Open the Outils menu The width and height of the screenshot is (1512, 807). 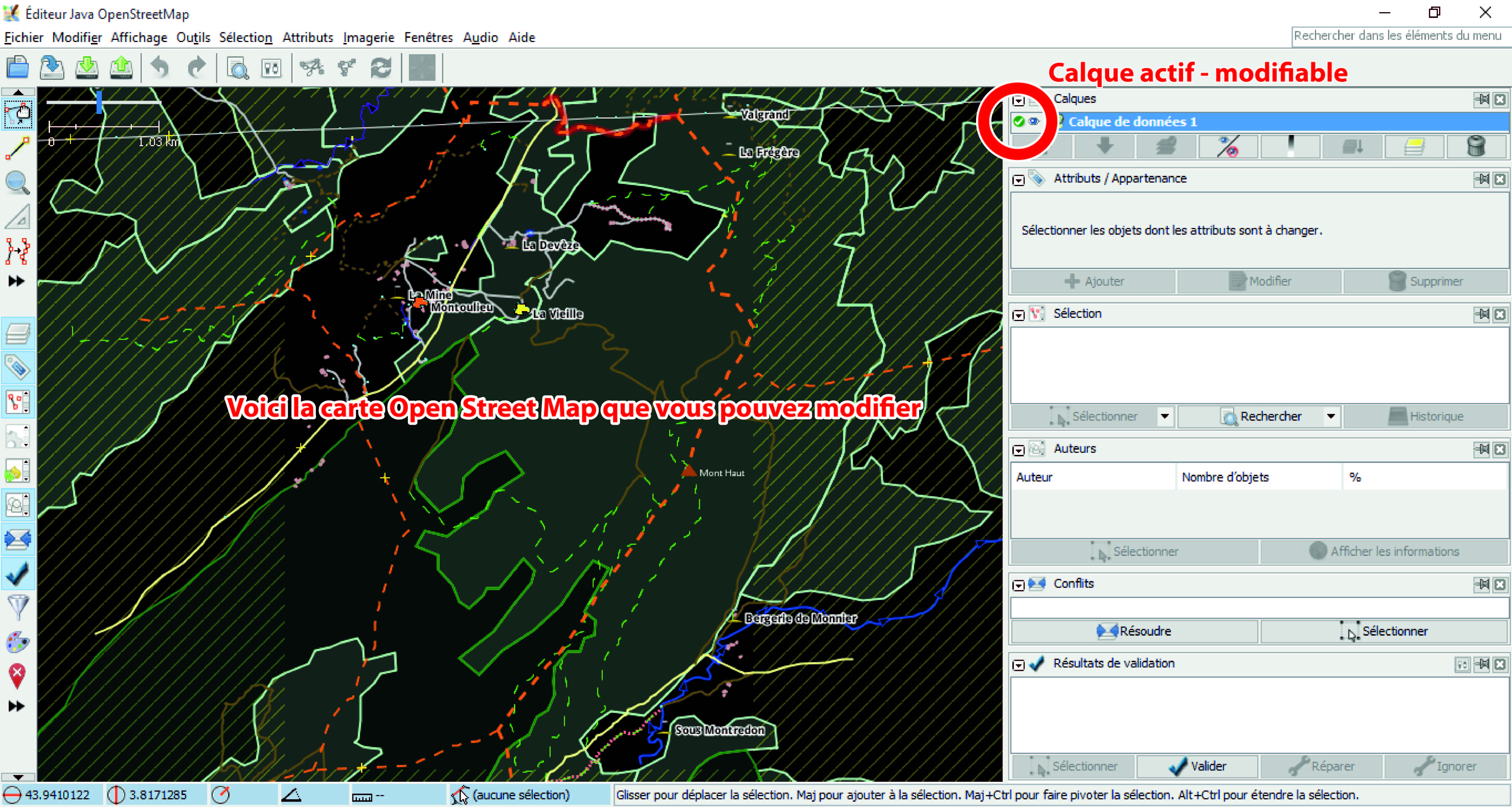(193, 37)
